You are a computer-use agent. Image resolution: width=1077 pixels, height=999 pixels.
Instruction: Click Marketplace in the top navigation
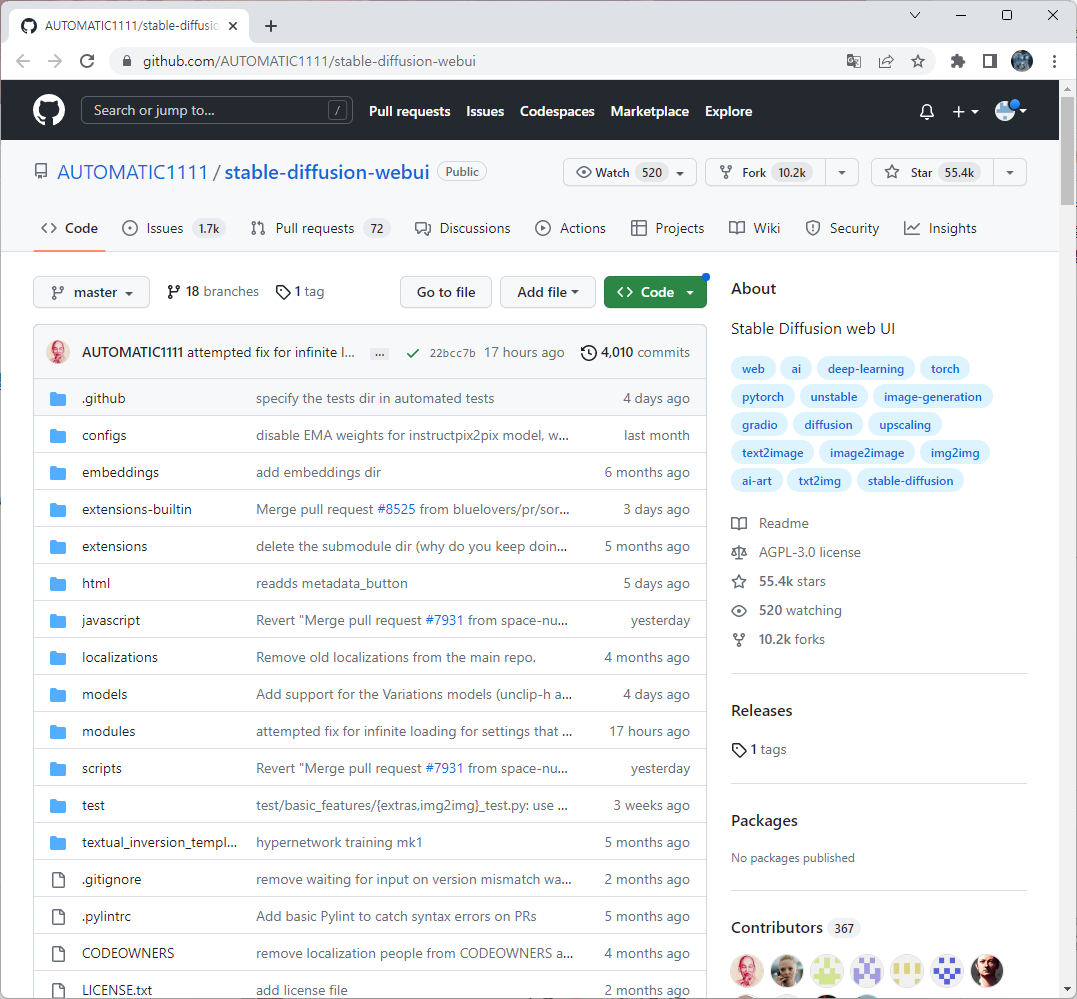[x=649, y=111]
